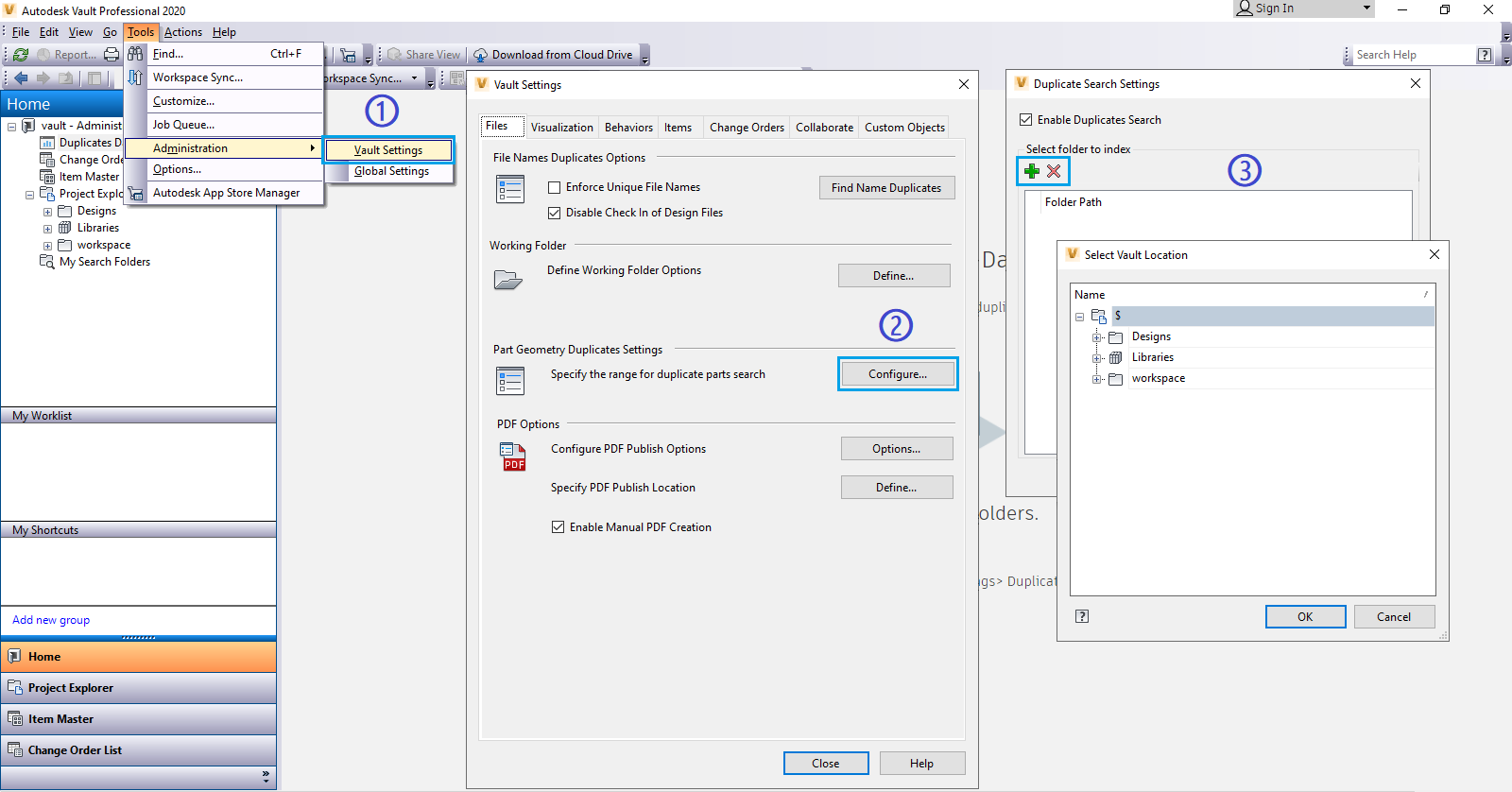
Task: Click the Find Name Duplicates button
Action: coord(886,188)
